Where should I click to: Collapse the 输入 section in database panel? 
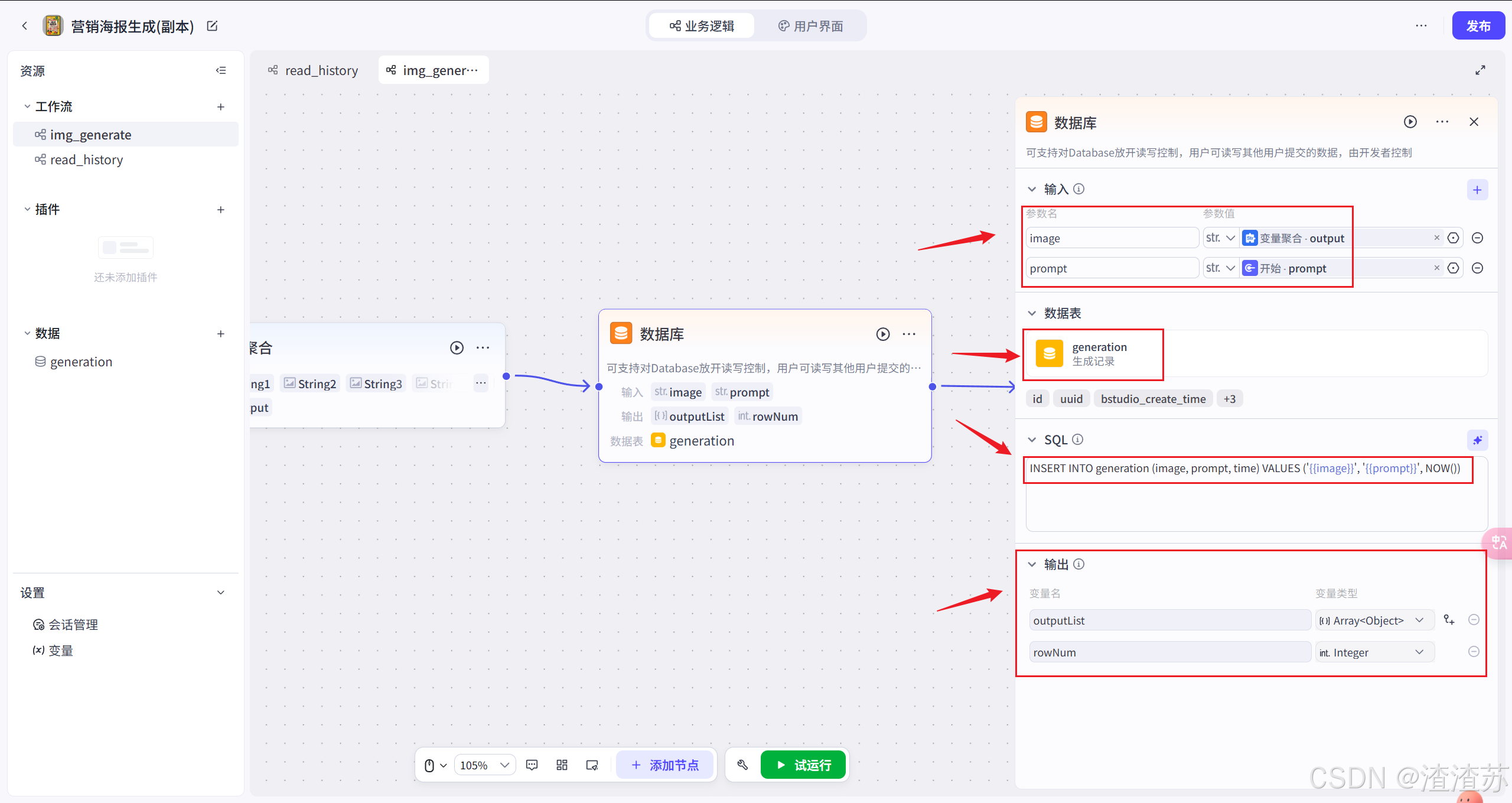point(1032,189)
